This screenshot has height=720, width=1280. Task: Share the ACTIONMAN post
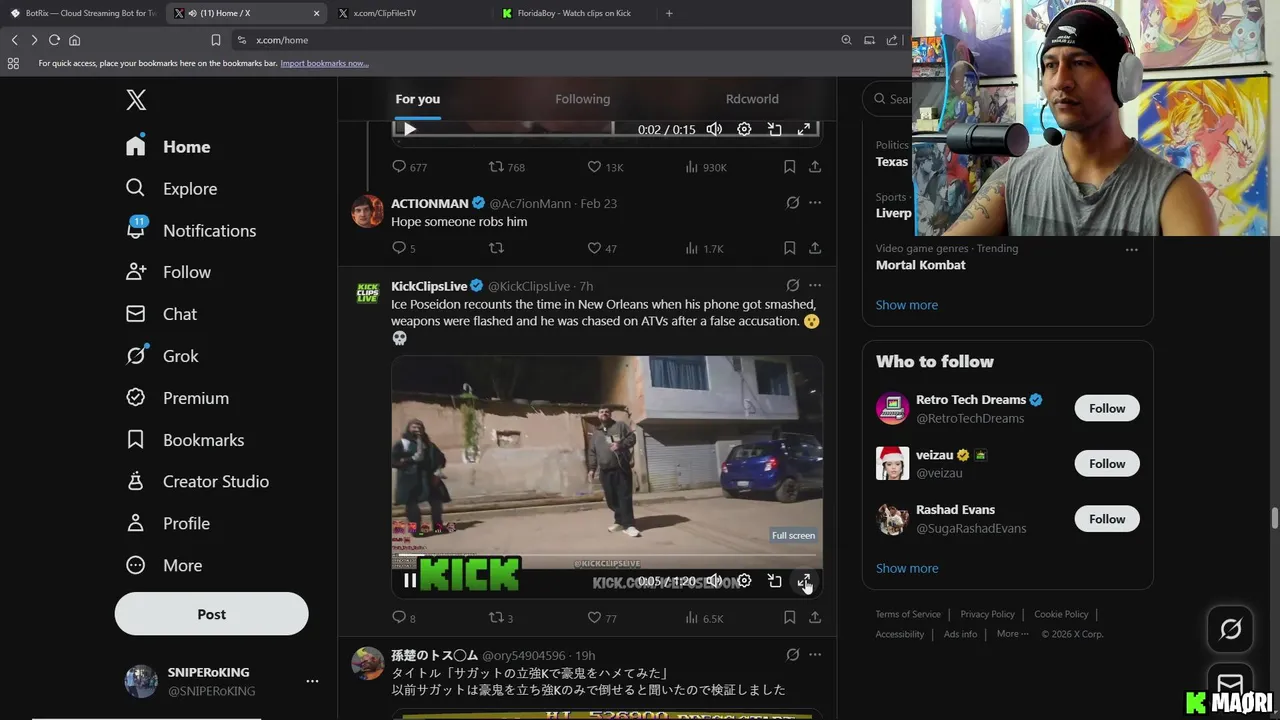tap(815, 248)
